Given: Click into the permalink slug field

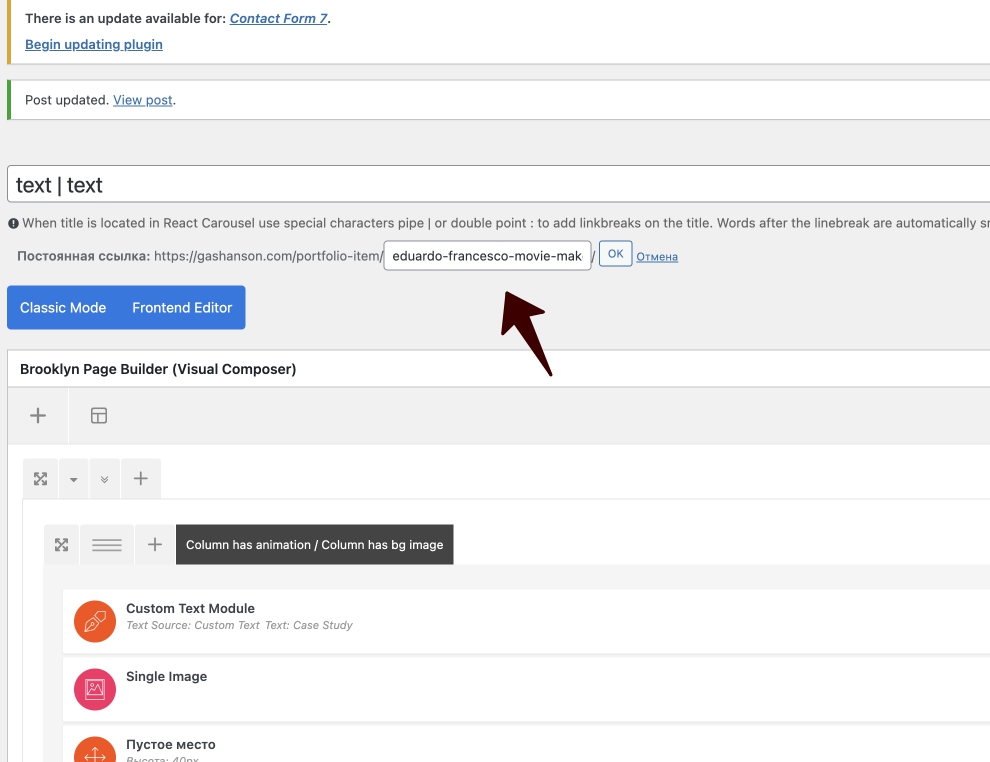Looking at the screenshot, I should (487, 256).
